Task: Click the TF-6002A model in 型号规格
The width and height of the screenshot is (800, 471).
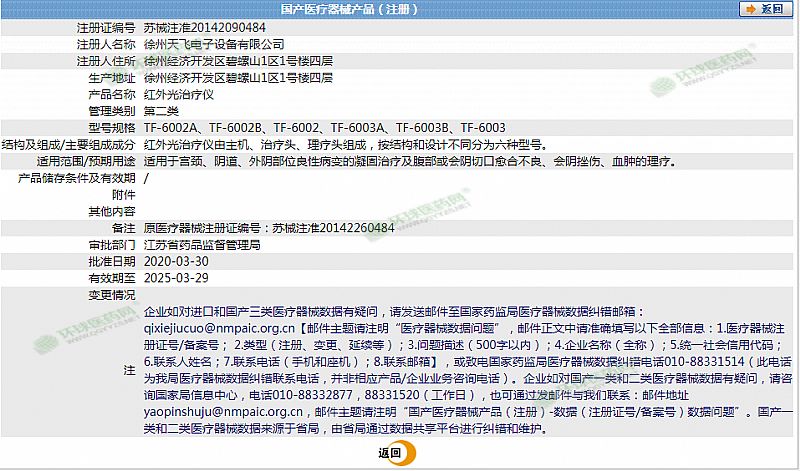Action: coord(174,128)
